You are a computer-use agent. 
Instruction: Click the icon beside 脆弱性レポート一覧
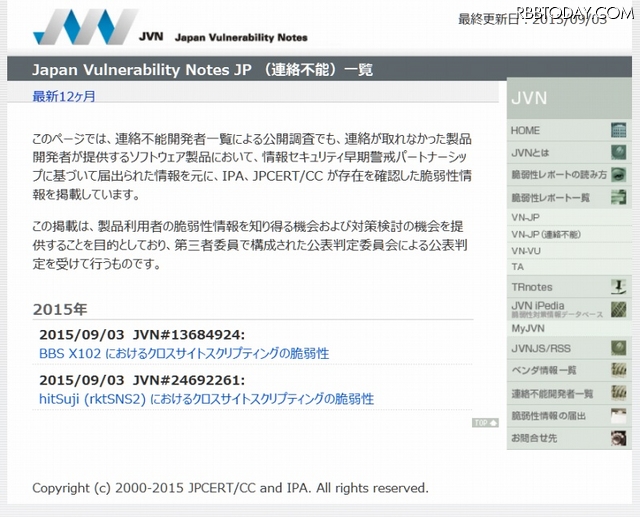point(619,197)
